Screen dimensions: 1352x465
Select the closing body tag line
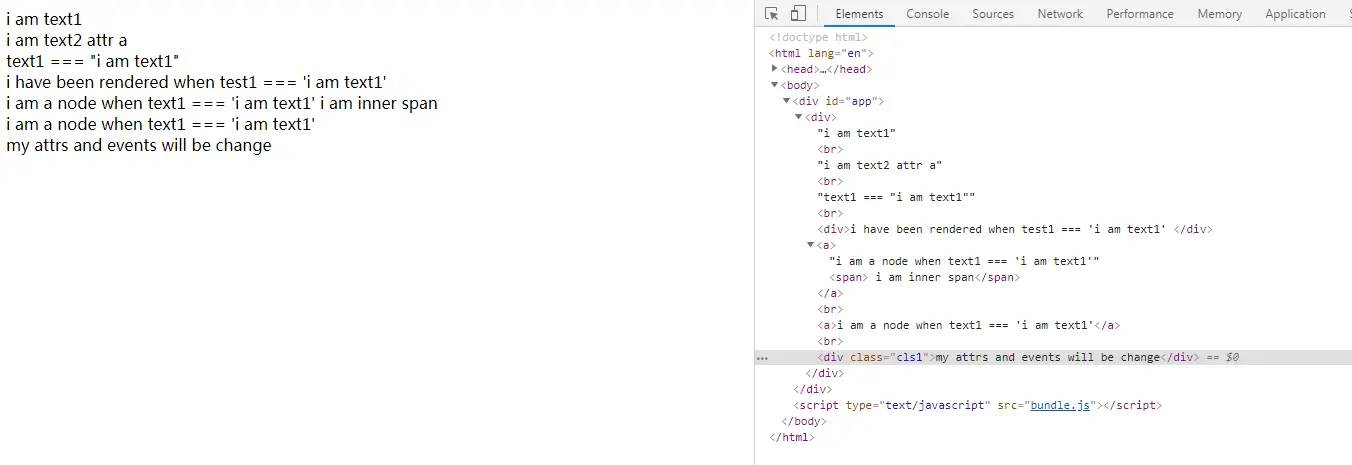tap(803, 421)
